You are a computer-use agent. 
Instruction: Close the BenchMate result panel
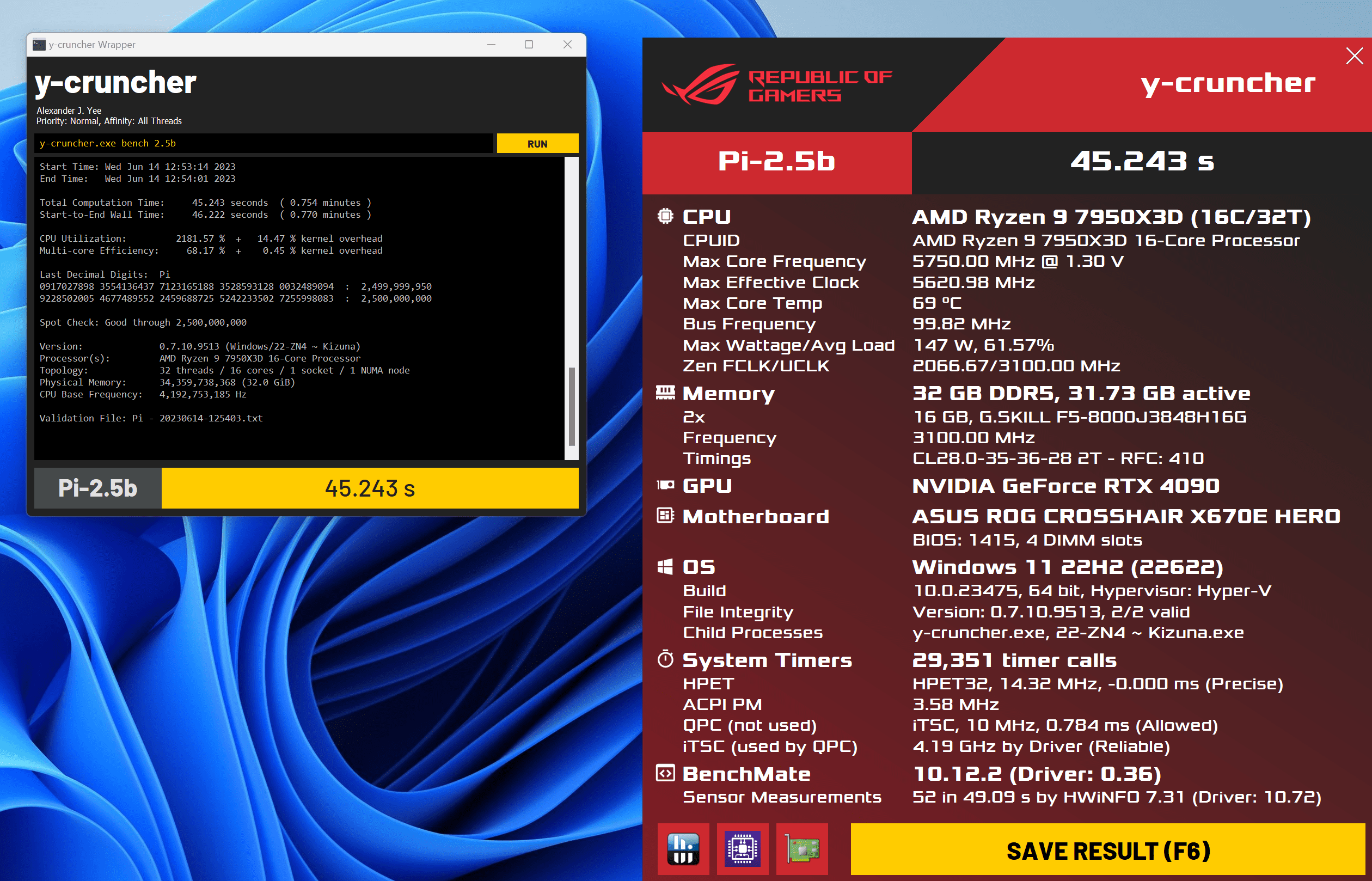1353,56
